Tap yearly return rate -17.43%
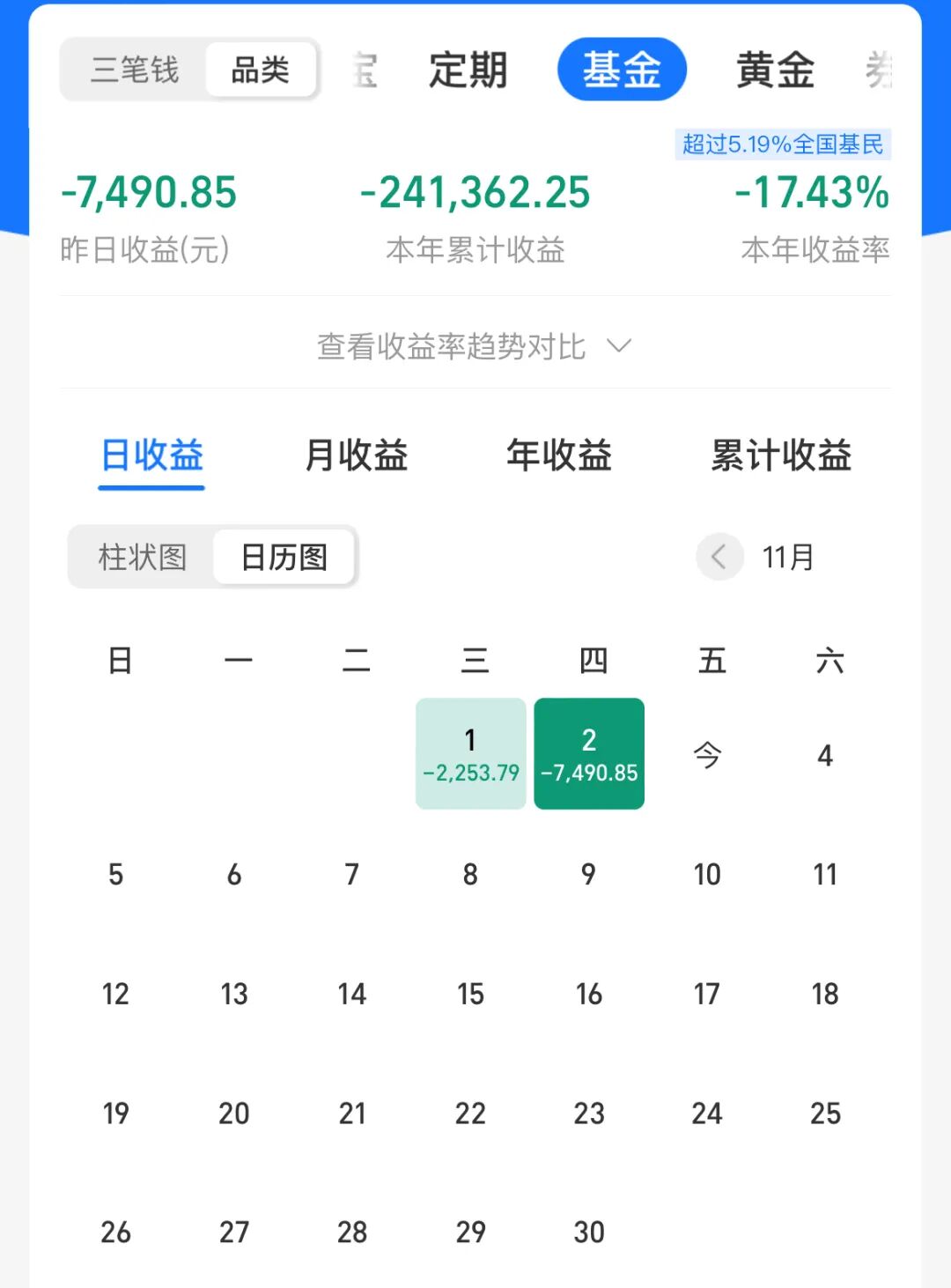Image resolution: width=951 pixels, height=1288 pixels. [x=812, y=193]
